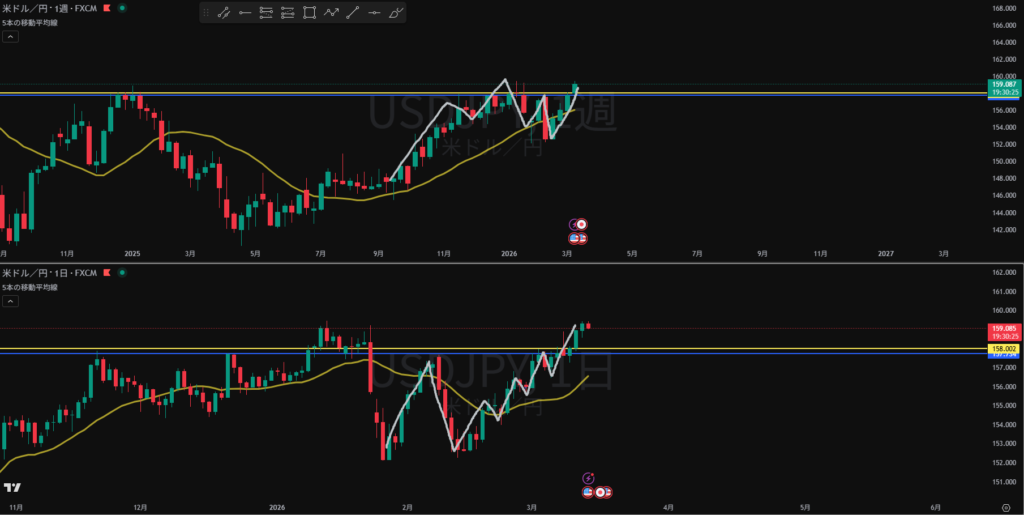1024x515 pixels.
Task: Click the red flag on daily chart title
Action: point(107,272)
